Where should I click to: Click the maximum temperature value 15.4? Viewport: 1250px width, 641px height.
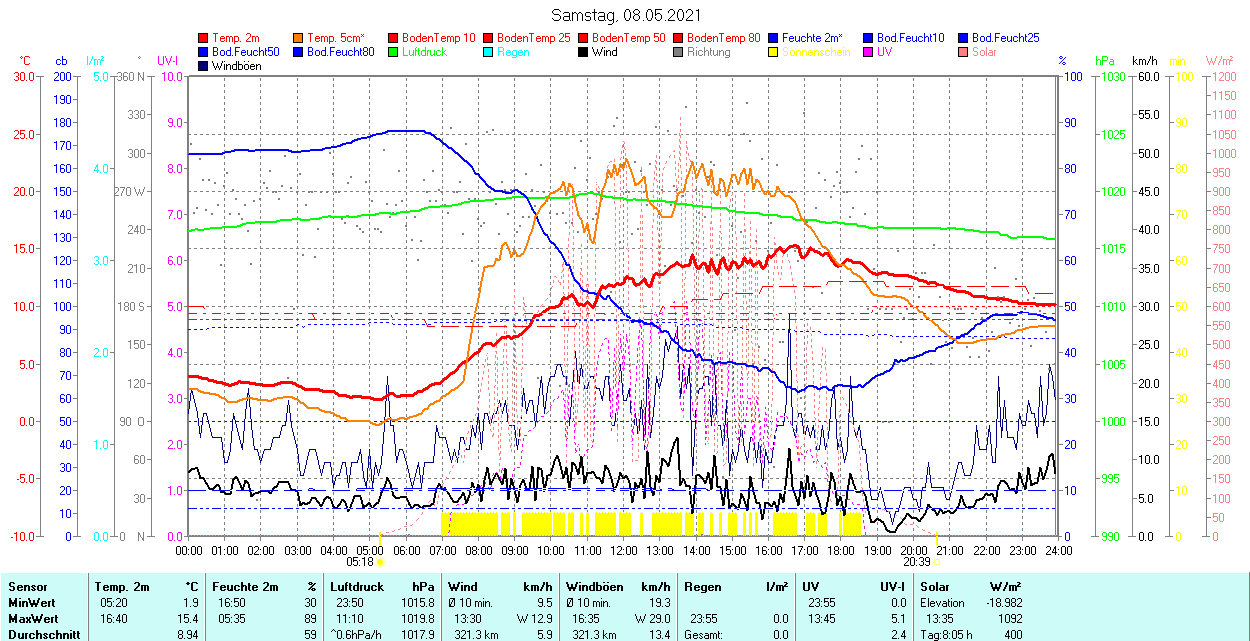point(189,619)
